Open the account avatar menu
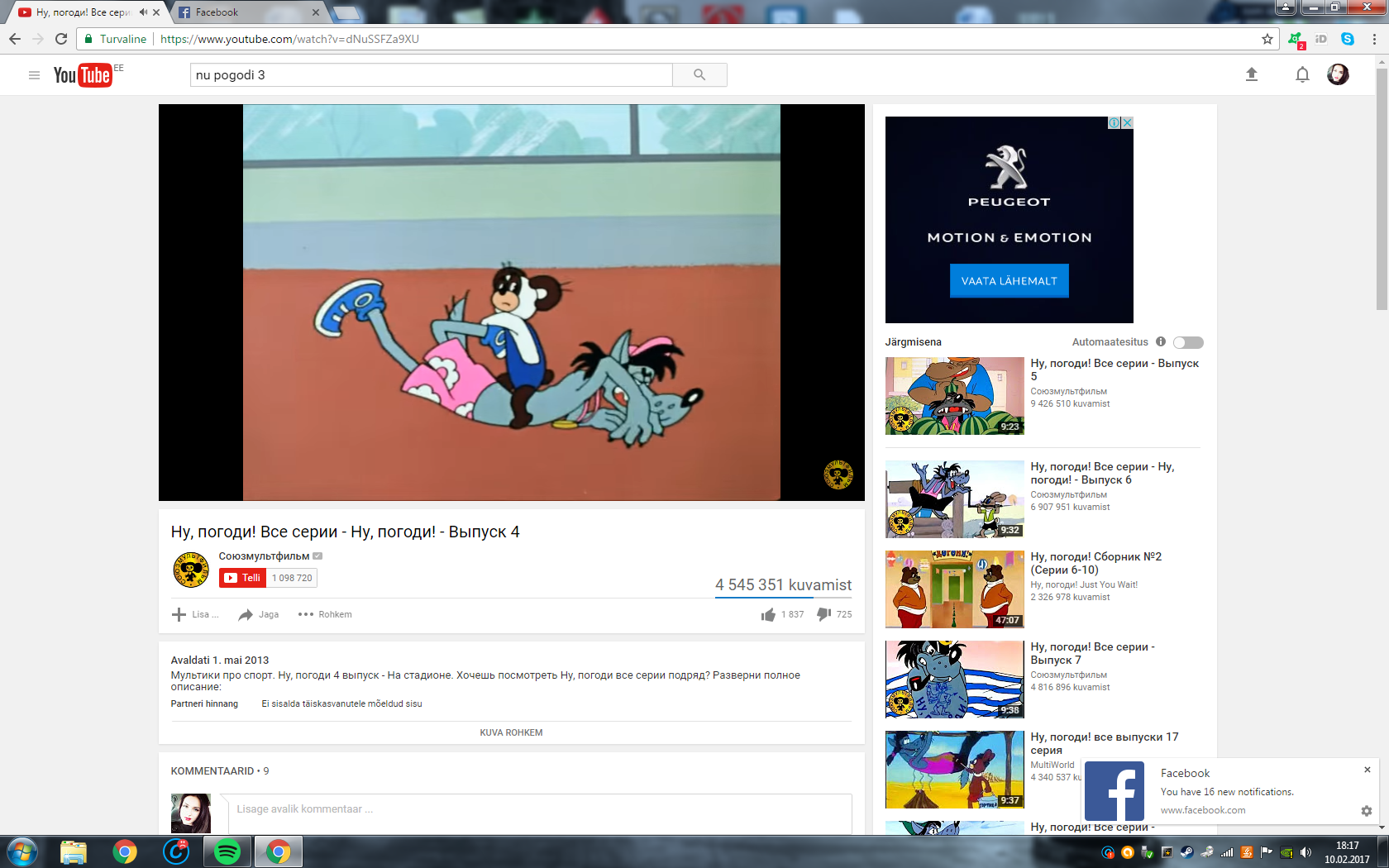The width and height of the screenshot is (1389, 868). point(1338,75)
